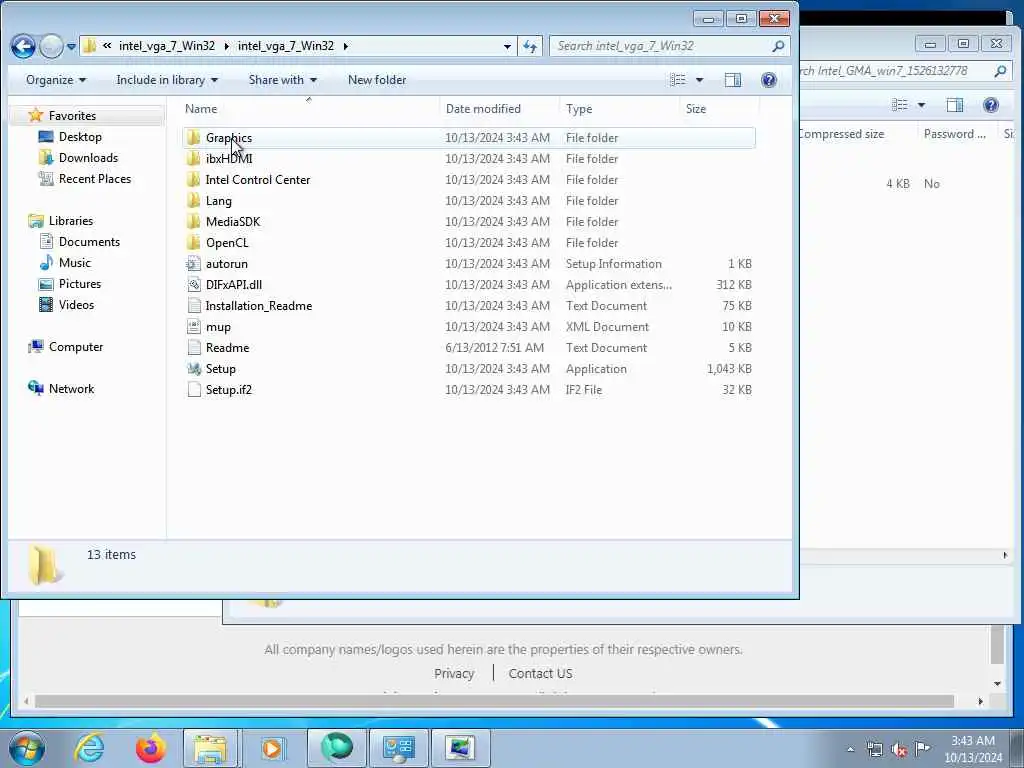Click the taskbar clock showing 3:43 AM

[x=973, y=749]
